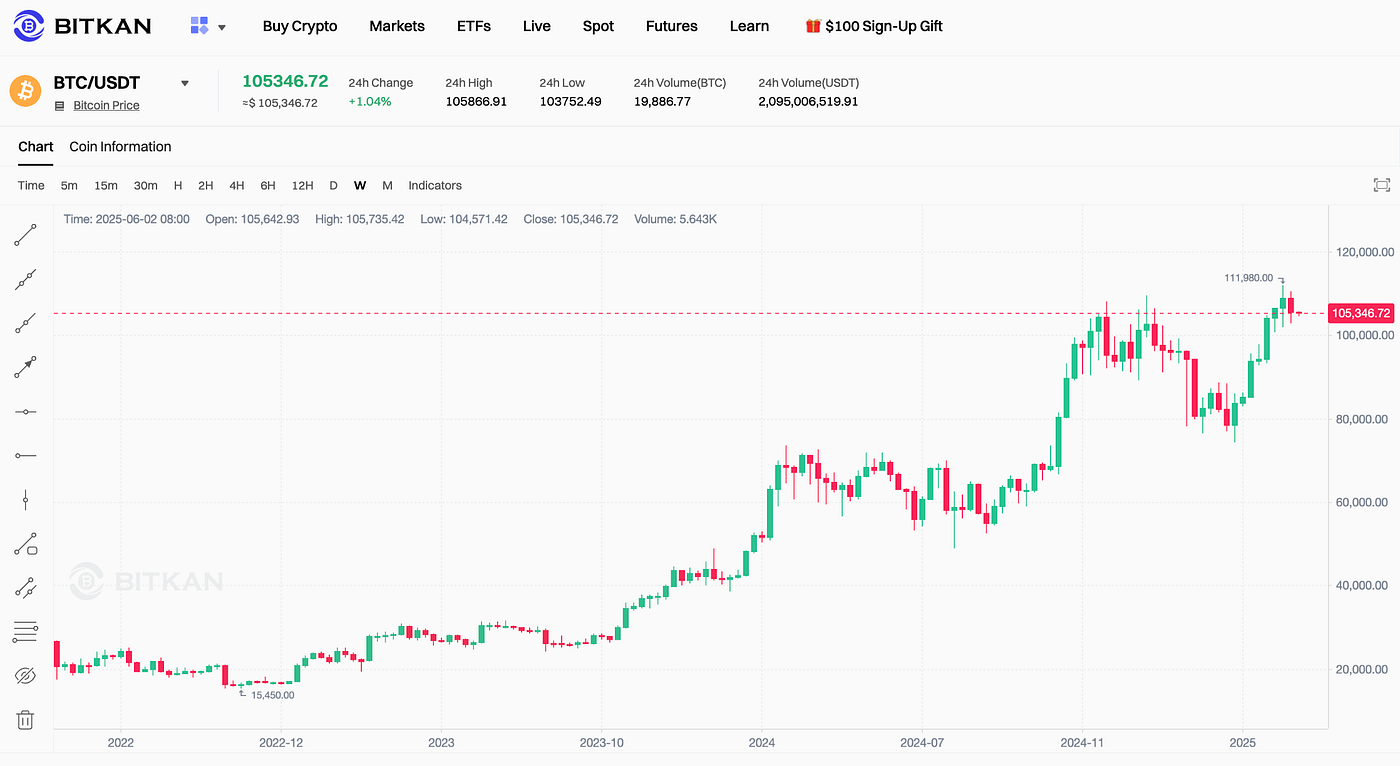Switch to the Chart tab

pos(35,147)
